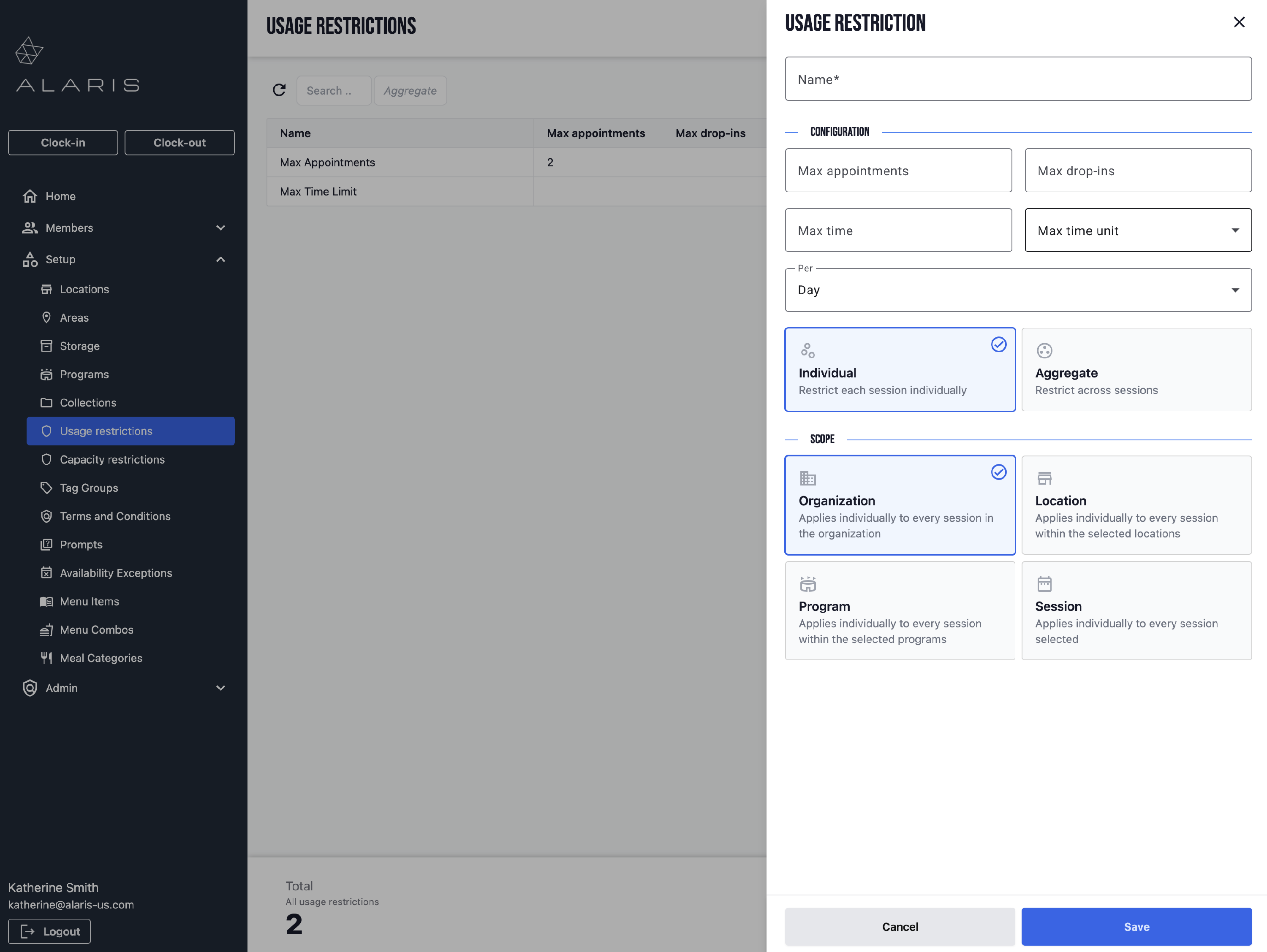Click the Alaris logo icon
Screen dimensions: 1267x952
tap(29, 51)
